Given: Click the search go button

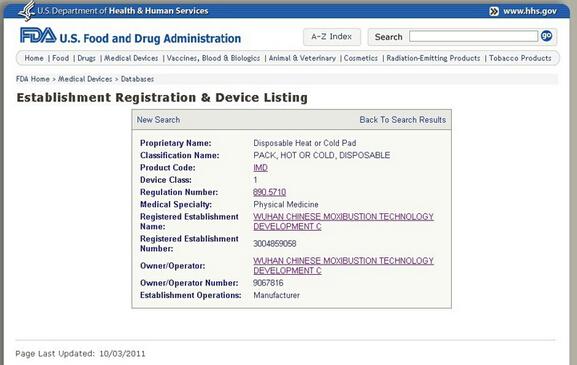Looking at the screenshot, I should pos(546,36).
